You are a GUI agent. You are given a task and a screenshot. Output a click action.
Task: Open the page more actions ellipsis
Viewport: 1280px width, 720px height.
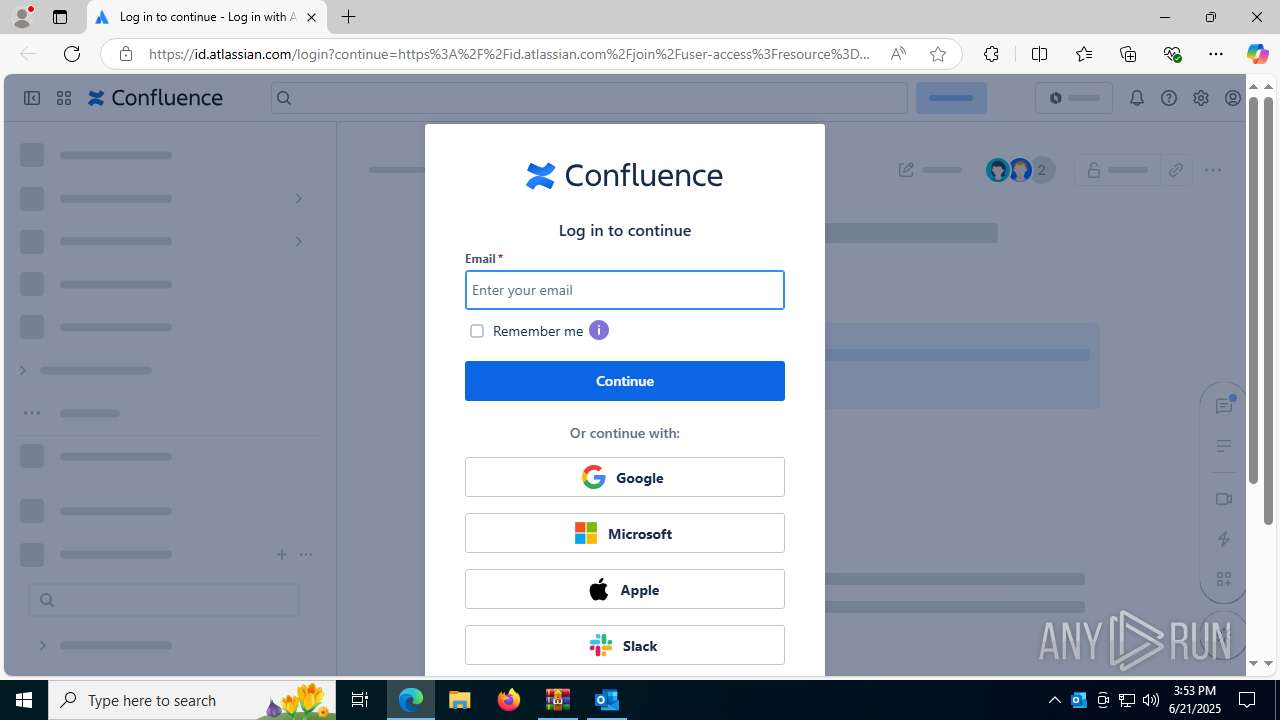pos(1212,170)
